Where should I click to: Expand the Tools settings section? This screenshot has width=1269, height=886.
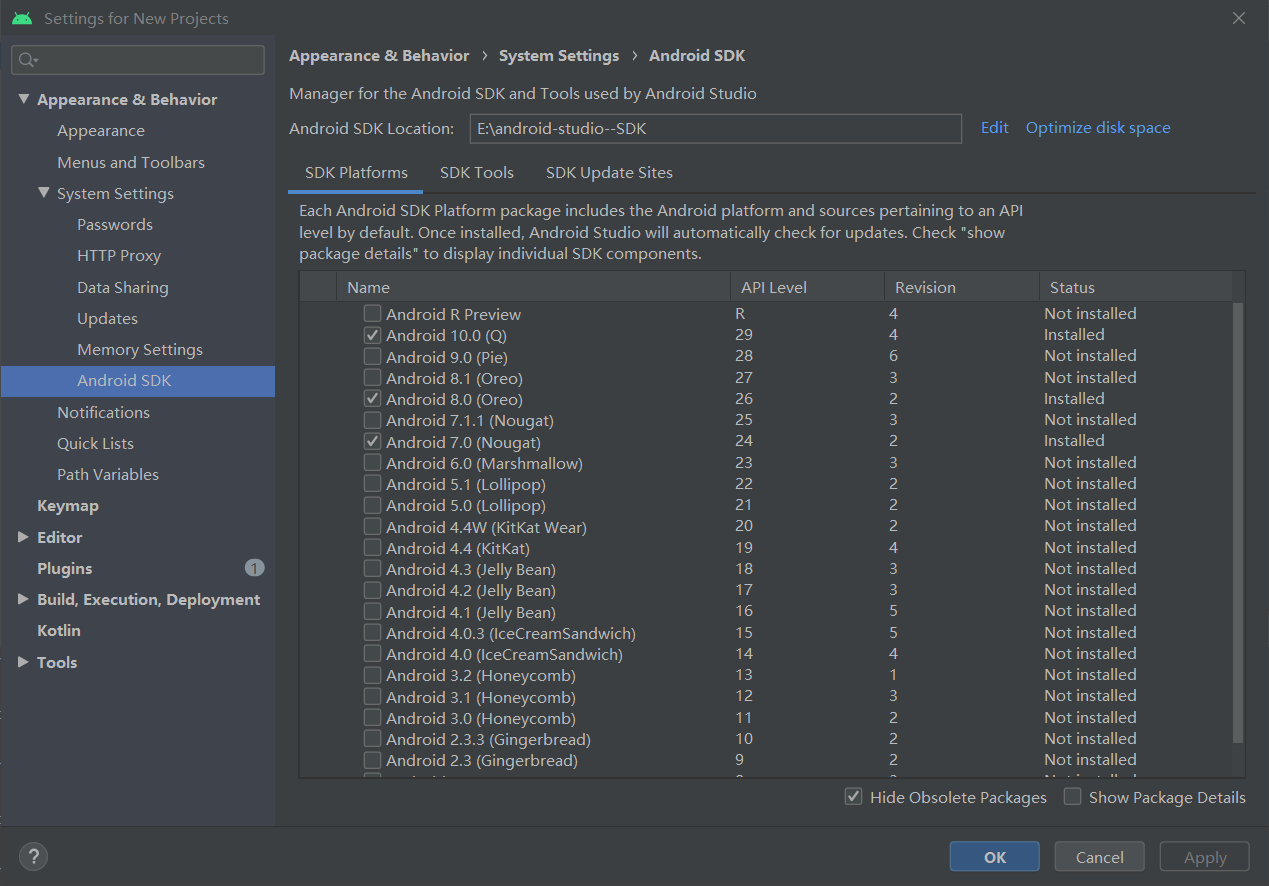23,662
